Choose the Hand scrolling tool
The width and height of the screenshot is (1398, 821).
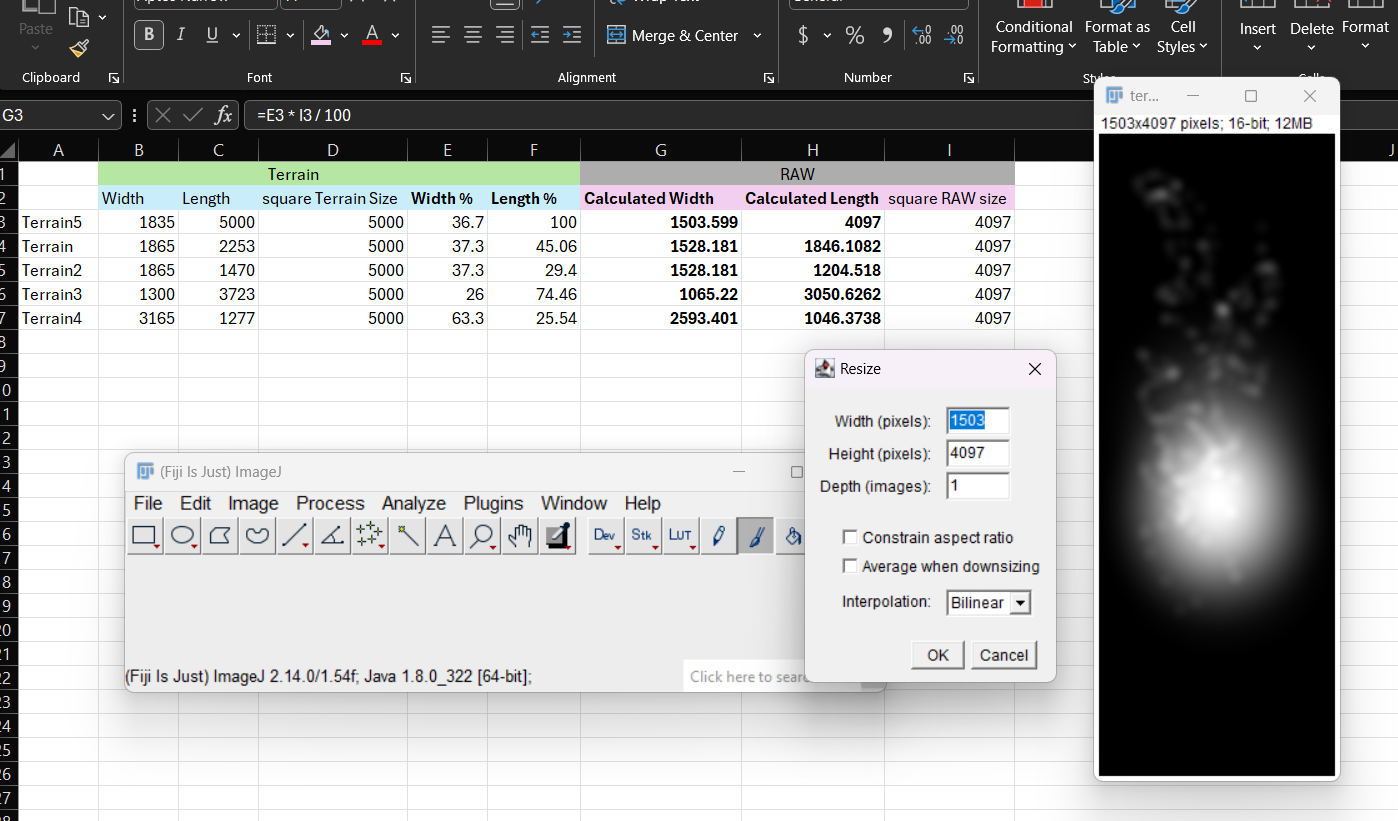519,536
